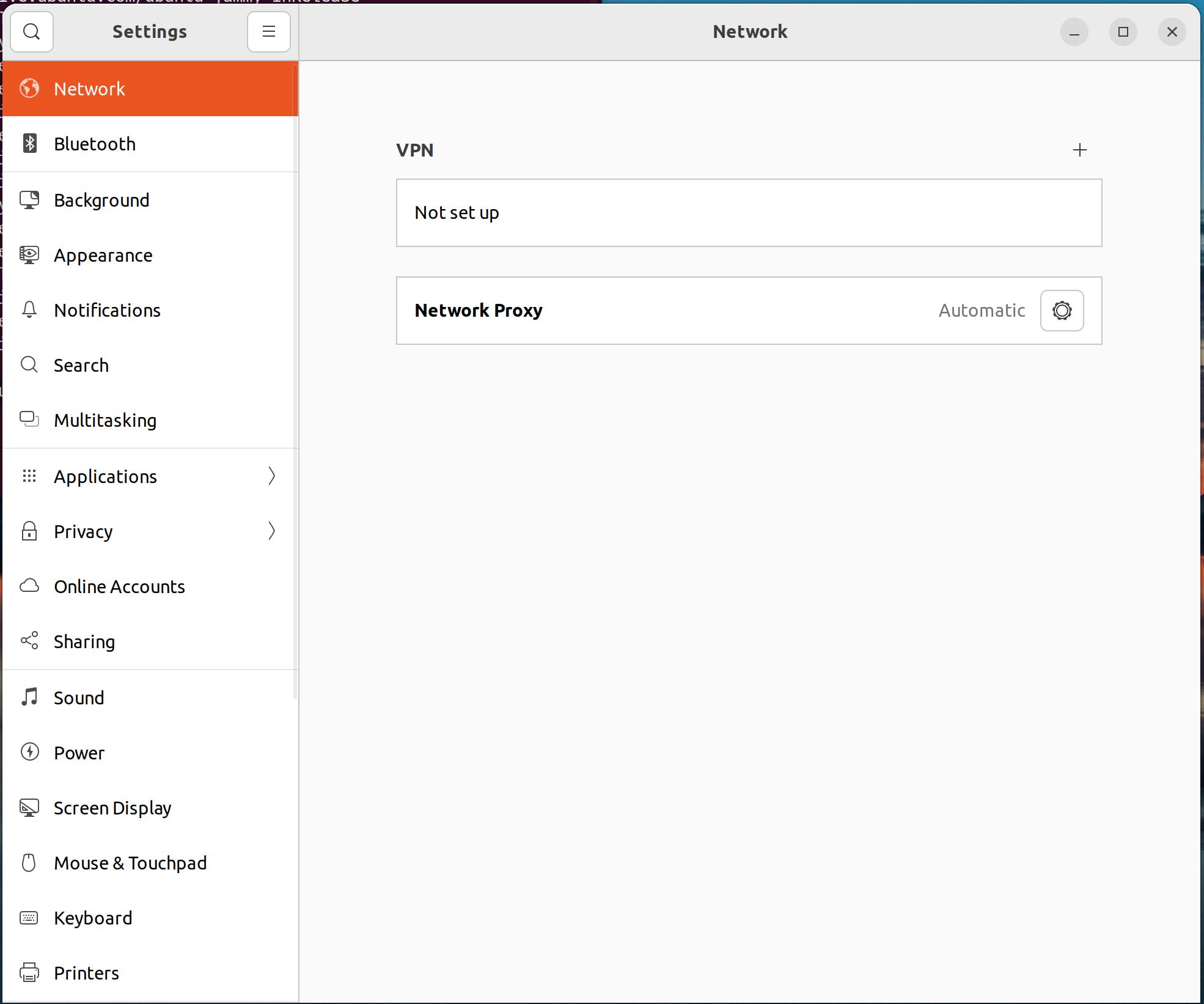Open the Search settings panel
The width and height of the screenshot is (1204, 1004).
click(150, 365)
